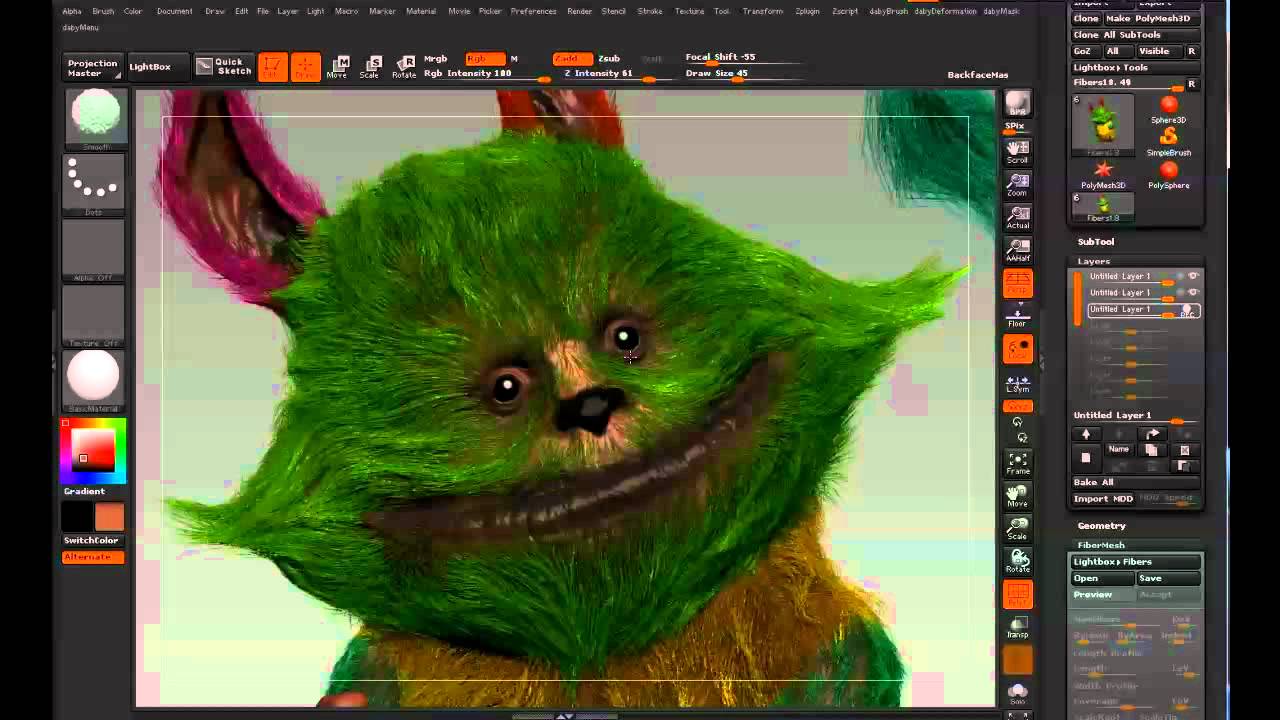Click the right shelf Rotate icon
The height and width of the screenshot is (720, 1280).
tap(1017, 561)
